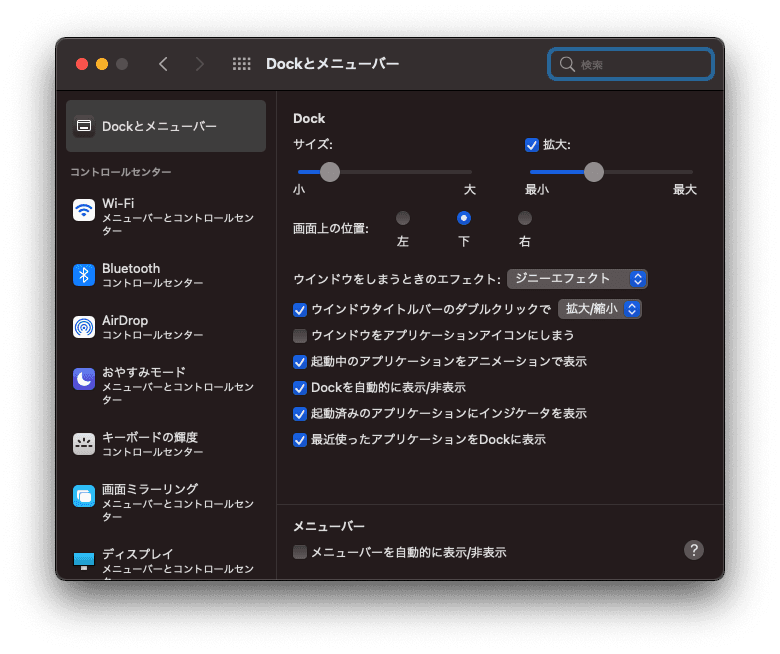
Task: Open help with the question mark button
Action: click(693, 550)
